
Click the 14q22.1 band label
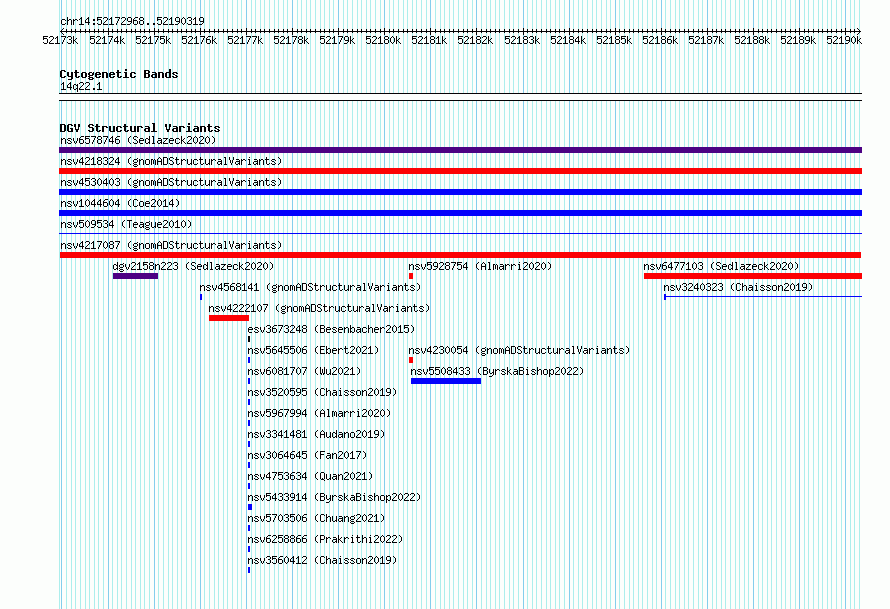coord(81,86)
